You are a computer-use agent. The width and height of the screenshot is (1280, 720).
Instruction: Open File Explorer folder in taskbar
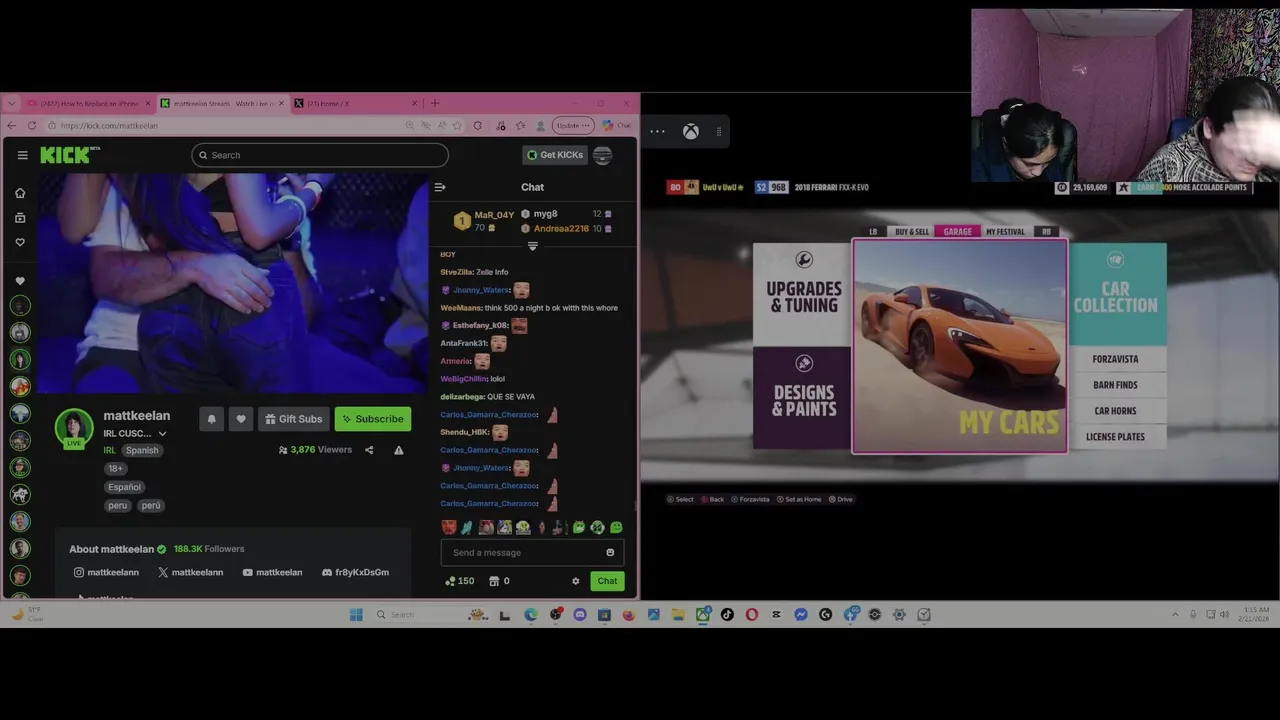point(678,614)
